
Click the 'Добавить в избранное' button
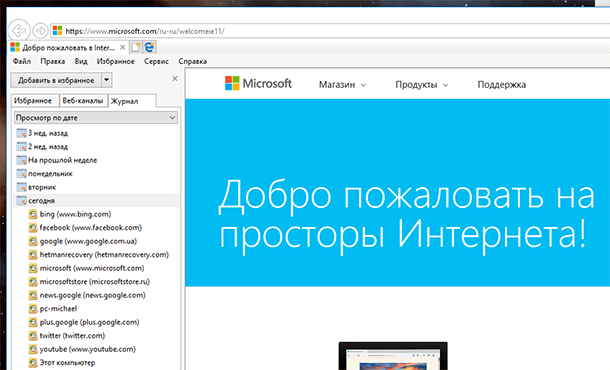56,80
